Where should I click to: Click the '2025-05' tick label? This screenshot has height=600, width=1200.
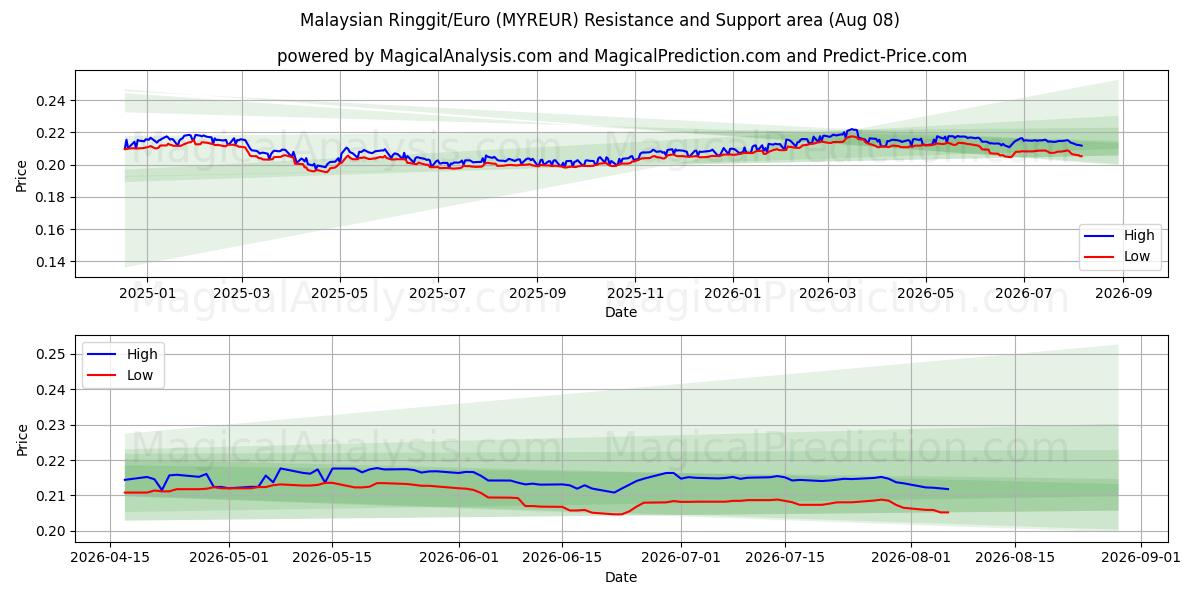(340, 294)
